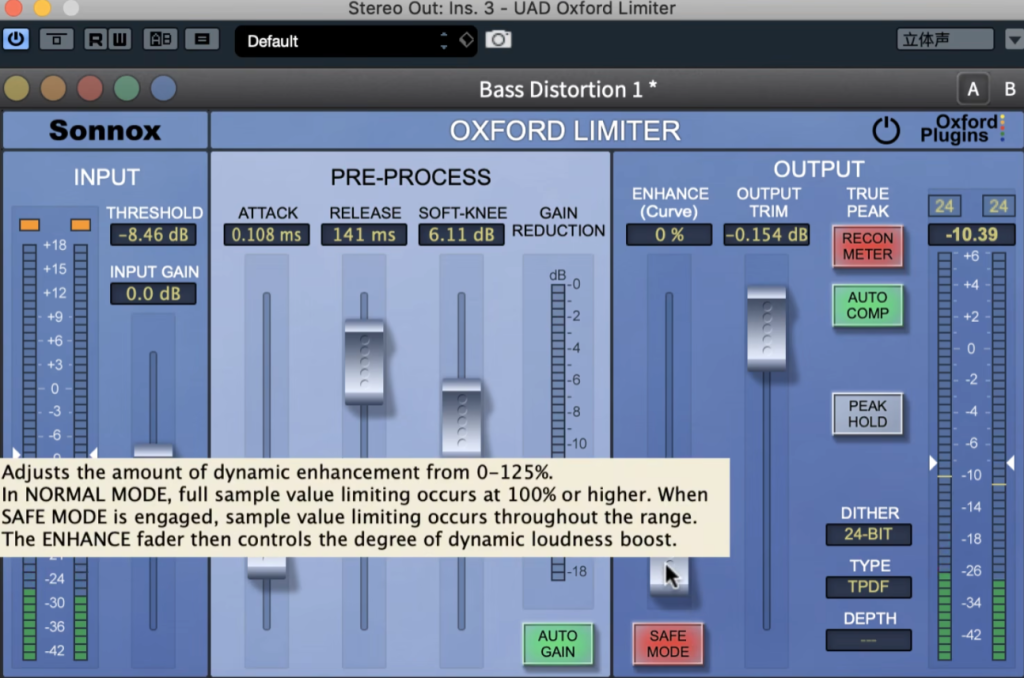Click the blue round button

point(163,89)
